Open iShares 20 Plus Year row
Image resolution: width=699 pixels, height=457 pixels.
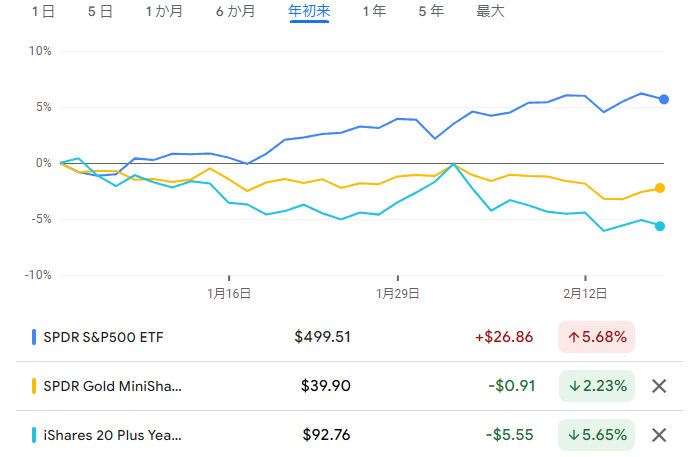click(113, 435)
